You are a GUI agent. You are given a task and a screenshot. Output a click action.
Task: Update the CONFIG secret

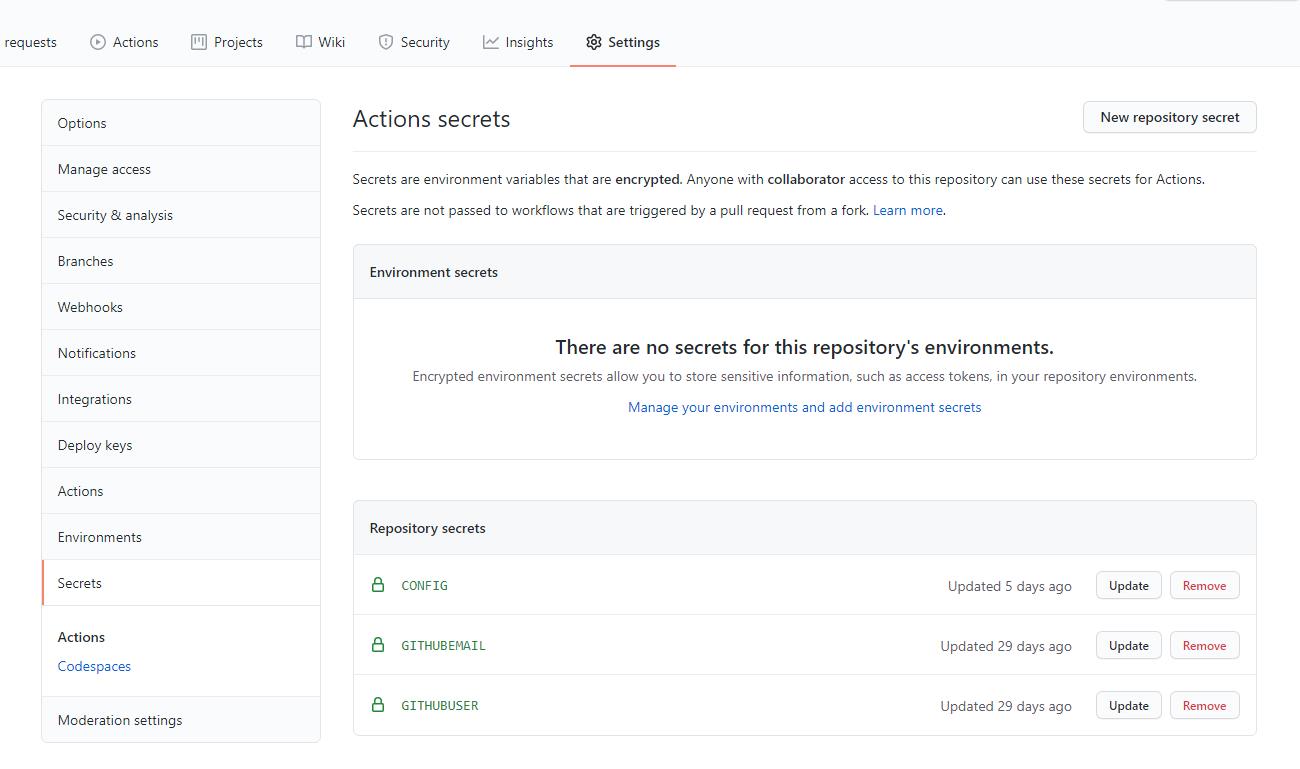(x=1128, y=586)
